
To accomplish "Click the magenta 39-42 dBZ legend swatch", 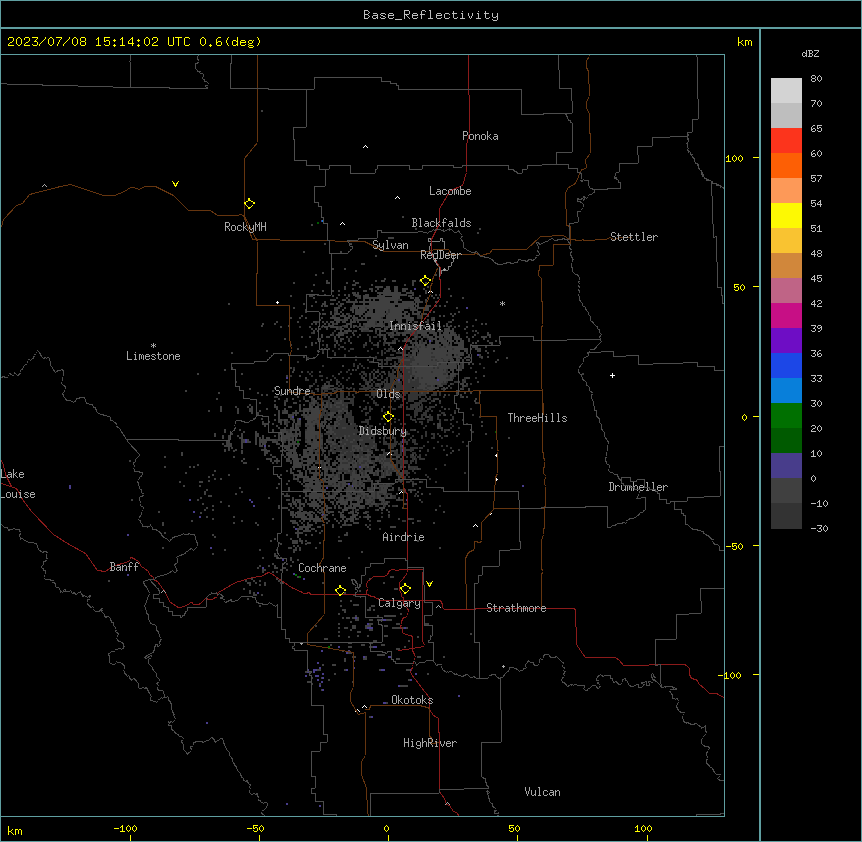I will coord(786,316).
